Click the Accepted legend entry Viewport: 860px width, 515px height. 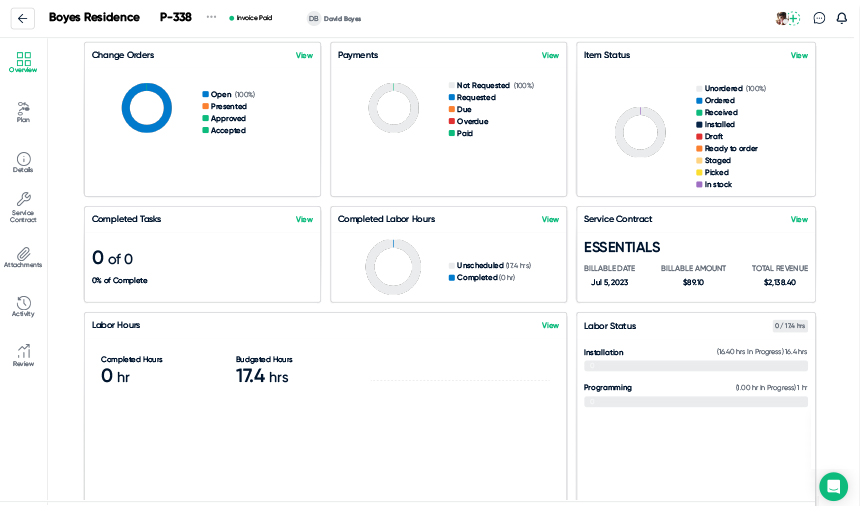(x=224, y=131)
